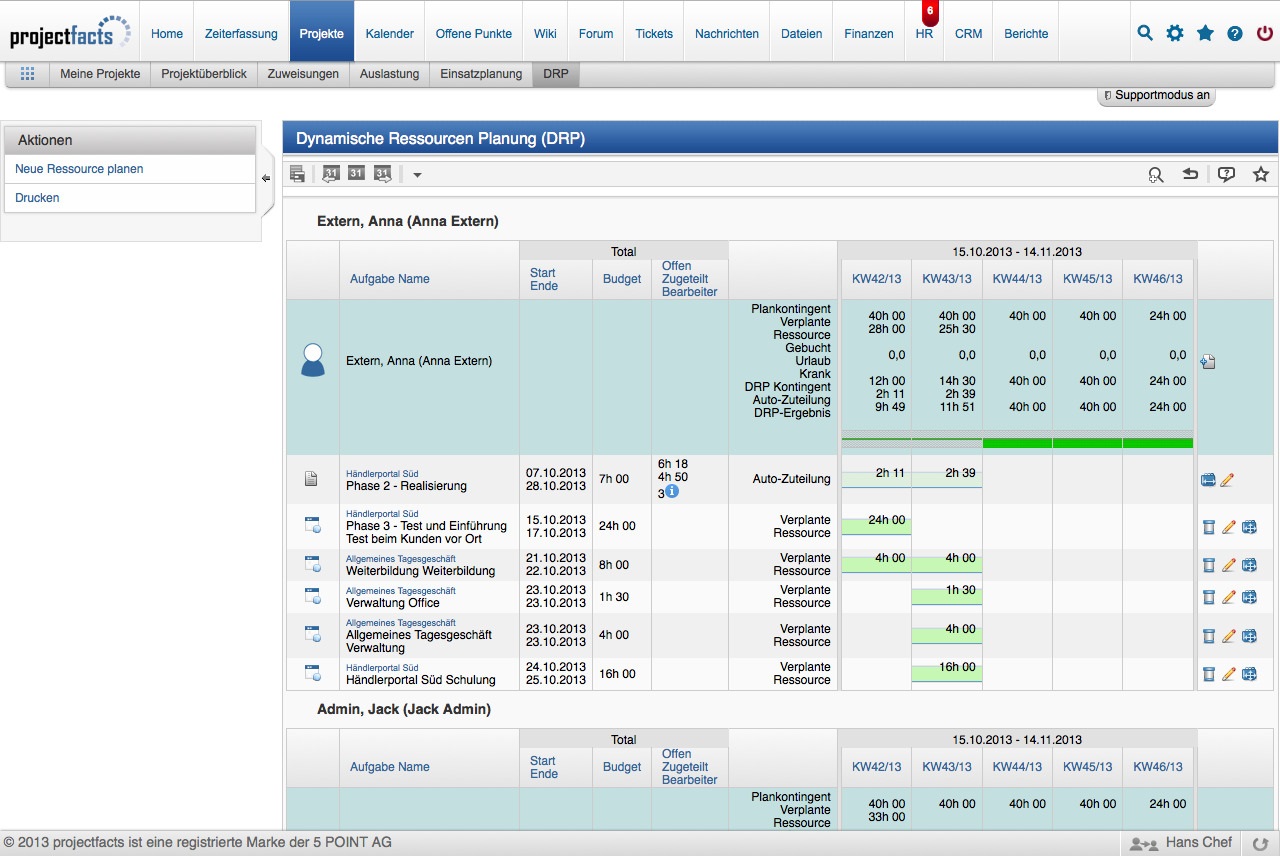Click the document icon of Phase 2 - Realisierung row
The image size is (1280, 856).
[x=311, y=480]
